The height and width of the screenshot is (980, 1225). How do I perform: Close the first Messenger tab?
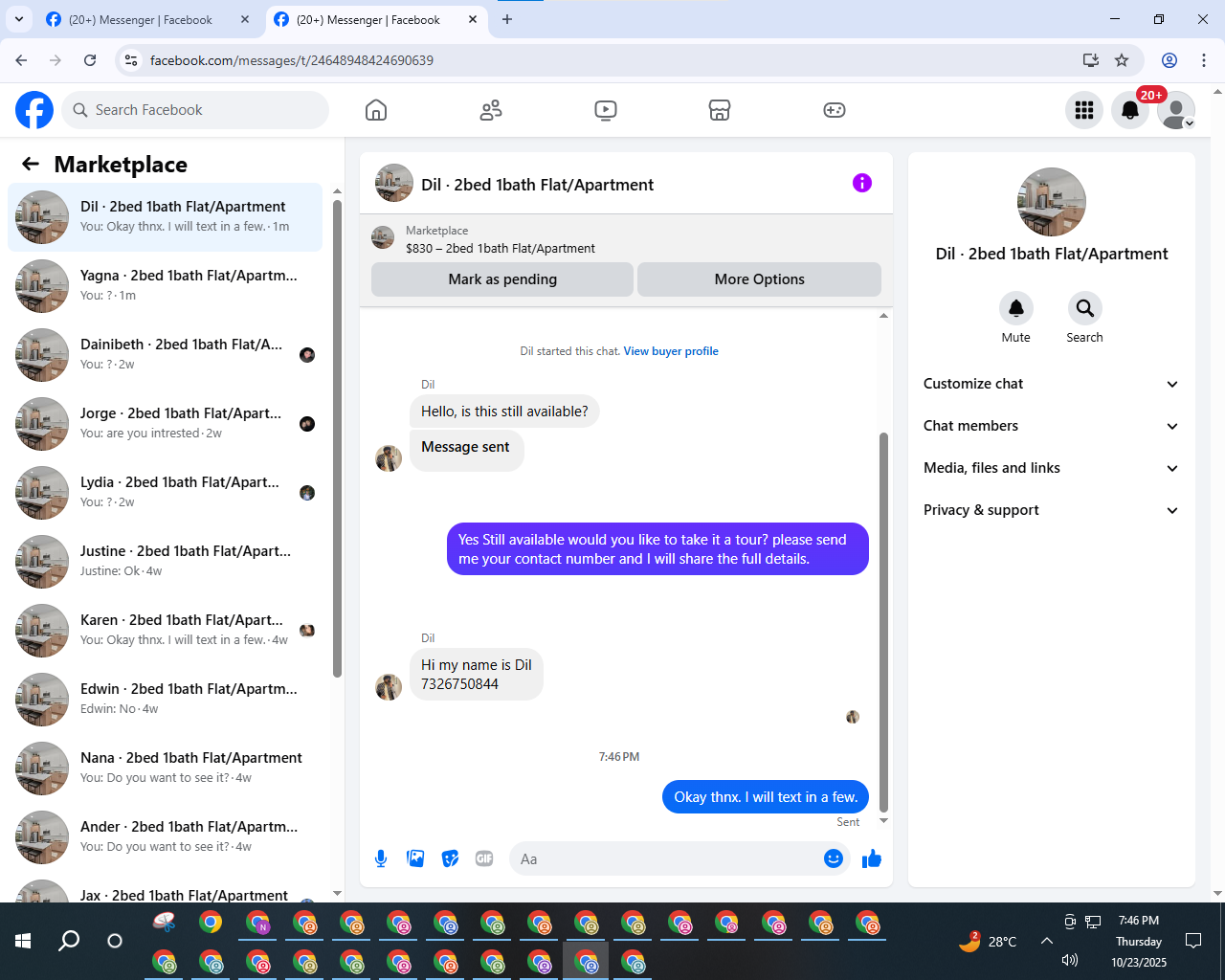tap(245, 19)
